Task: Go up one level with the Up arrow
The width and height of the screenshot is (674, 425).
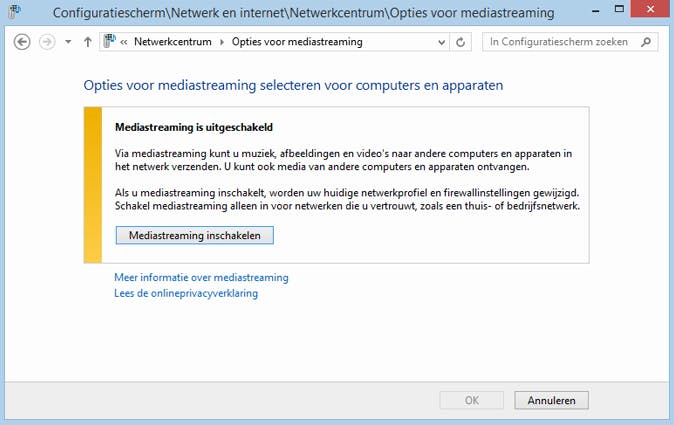Action: tap(88, 42)
